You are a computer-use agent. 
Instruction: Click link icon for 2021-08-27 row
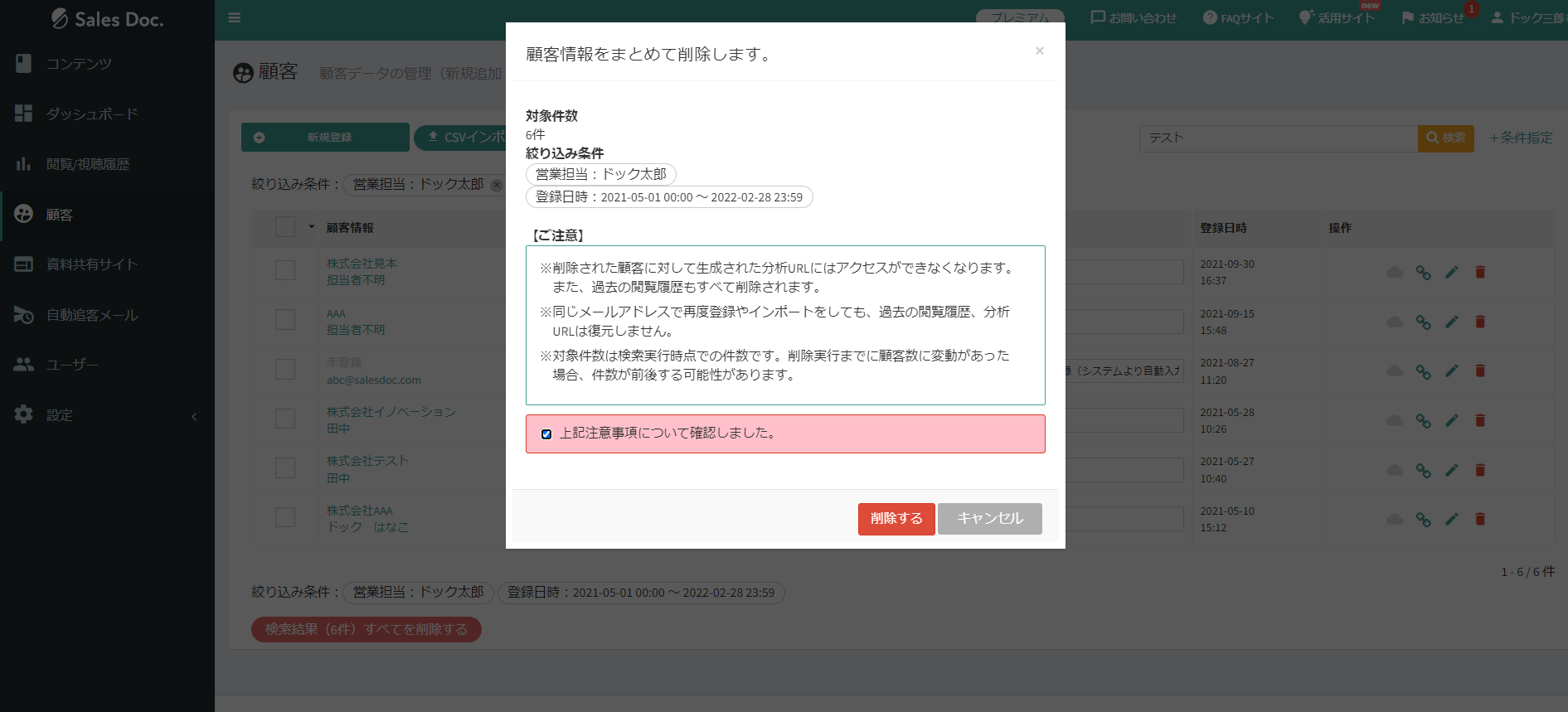(1423, 371)
